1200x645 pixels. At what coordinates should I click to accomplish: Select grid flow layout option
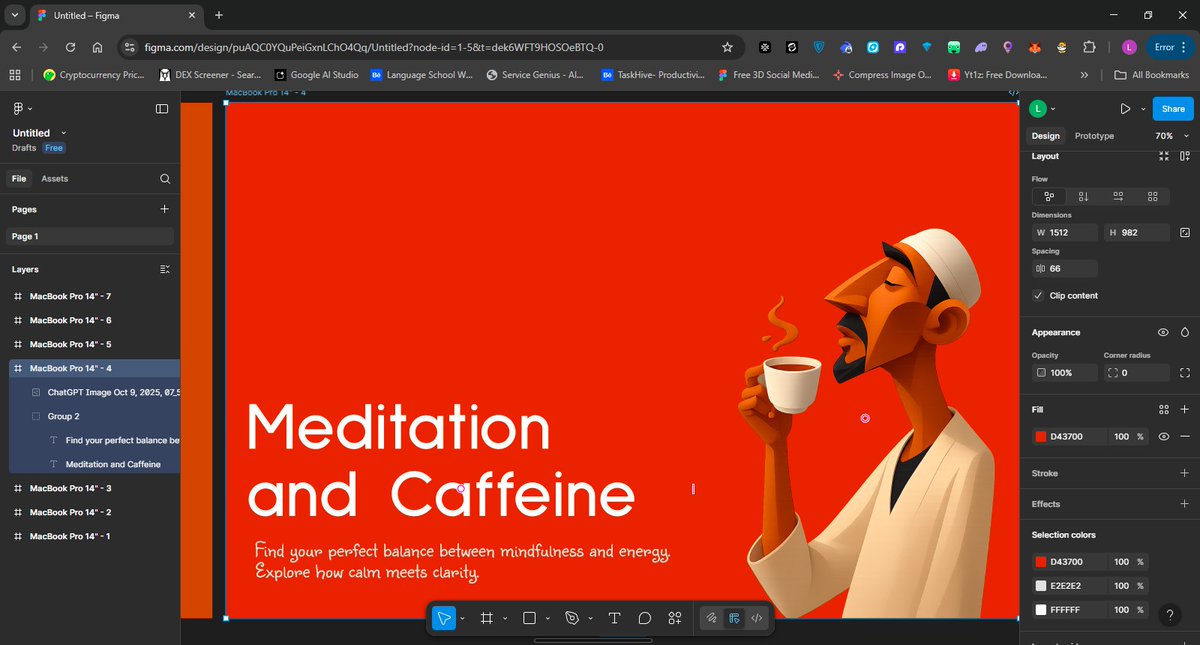click(1153, 196)
